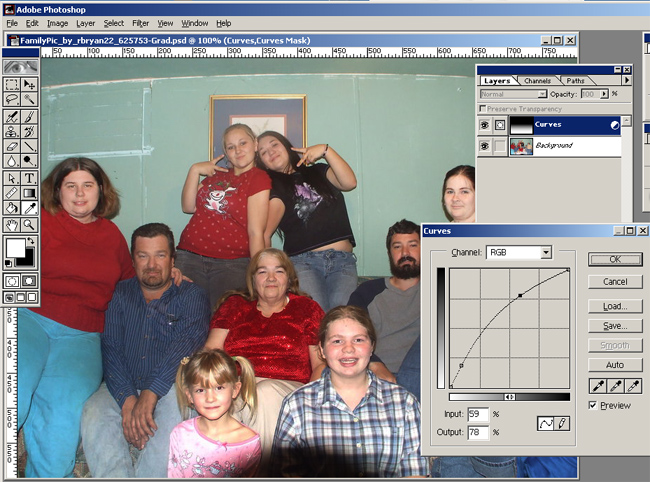Click OK in the Curves dialog
The height and width of the screenshot is (482, 650).
614,260
